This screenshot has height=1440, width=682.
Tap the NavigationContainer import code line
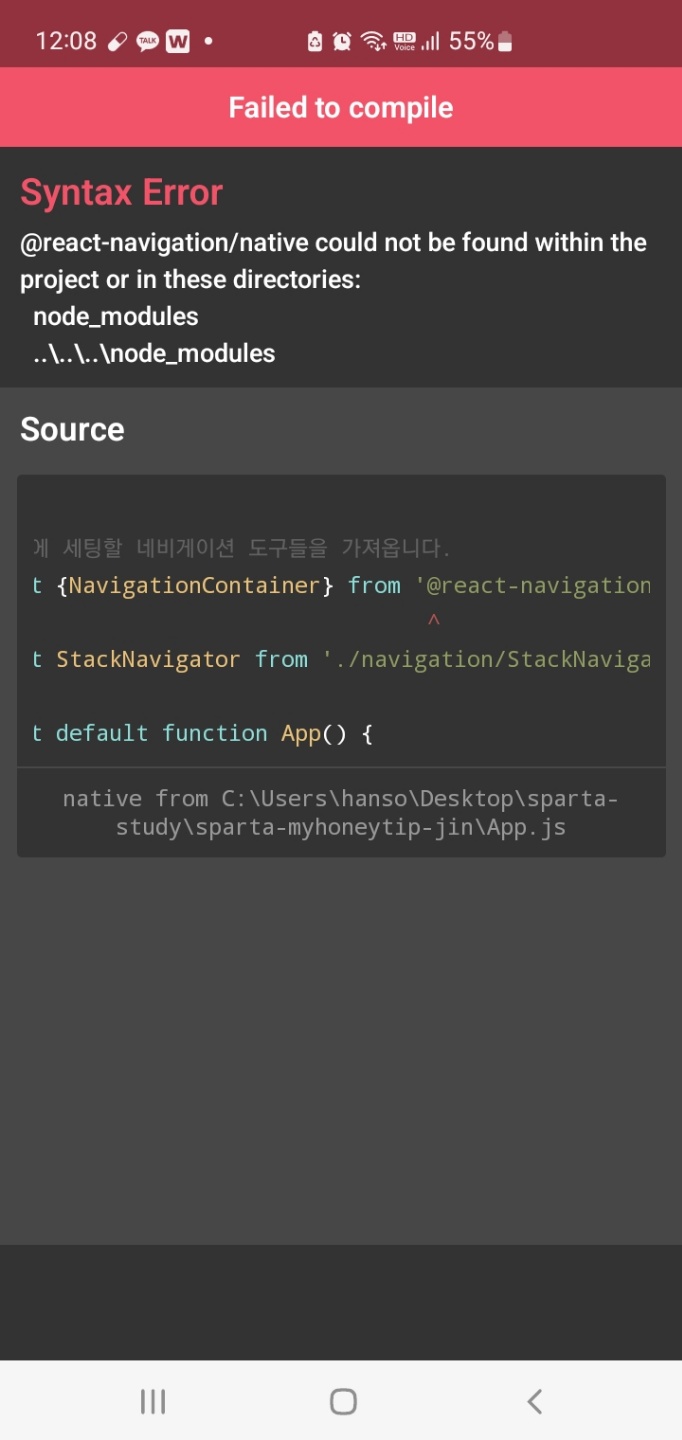(341, 585)
